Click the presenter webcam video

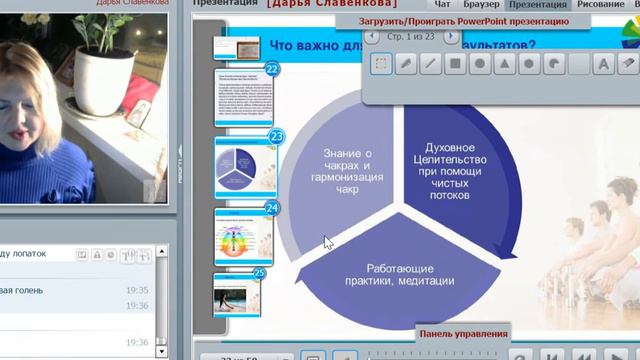point(84,108)
